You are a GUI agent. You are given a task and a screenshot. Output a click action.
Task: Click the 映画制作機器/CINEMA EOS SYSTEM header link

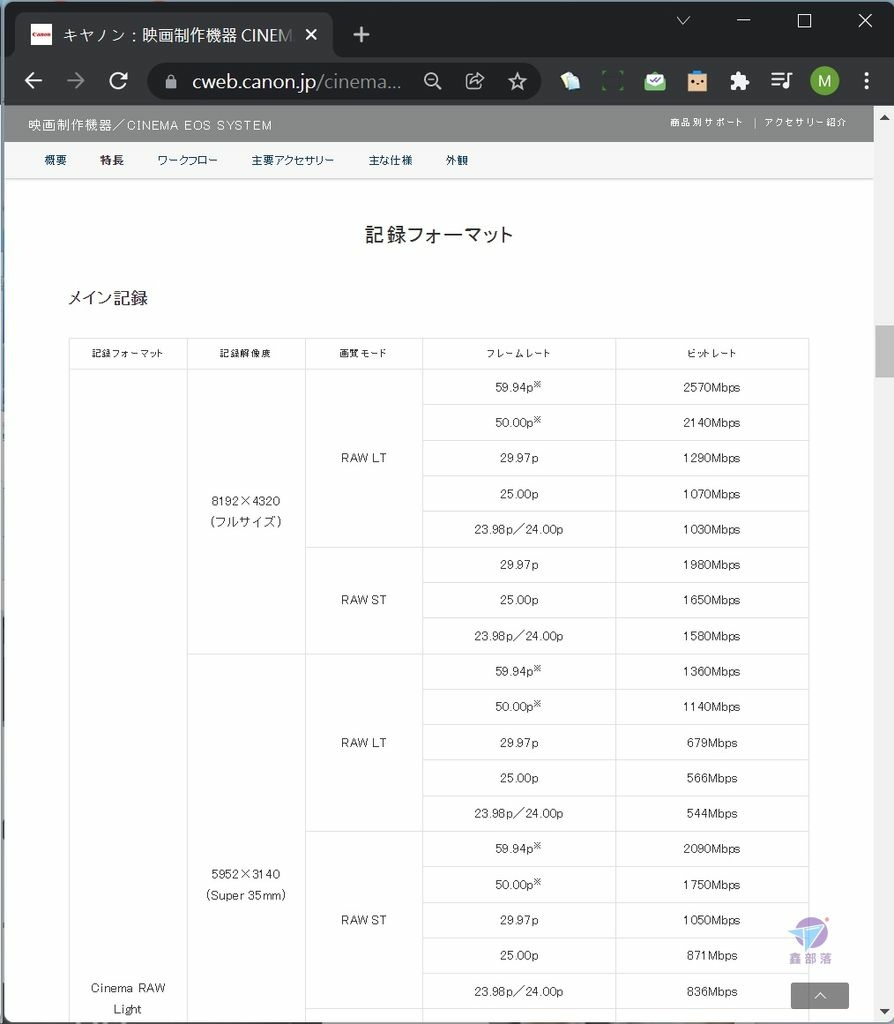(150, 125)
